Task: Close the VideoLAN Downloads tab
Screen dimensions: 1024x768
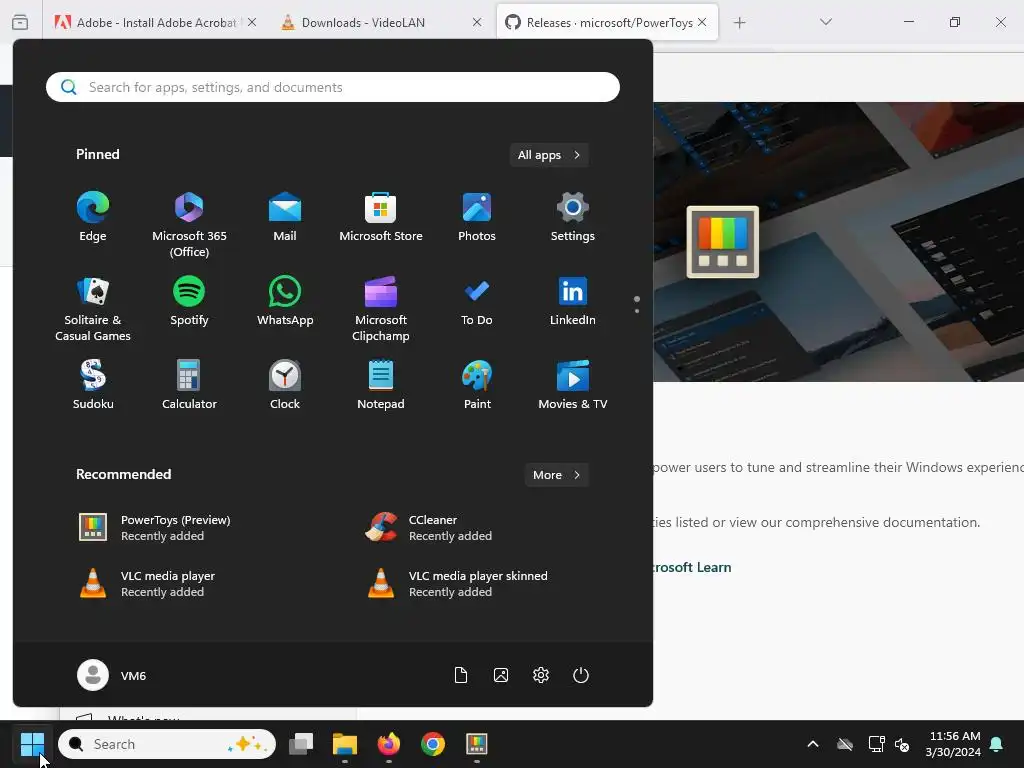Action: (477, 22)
